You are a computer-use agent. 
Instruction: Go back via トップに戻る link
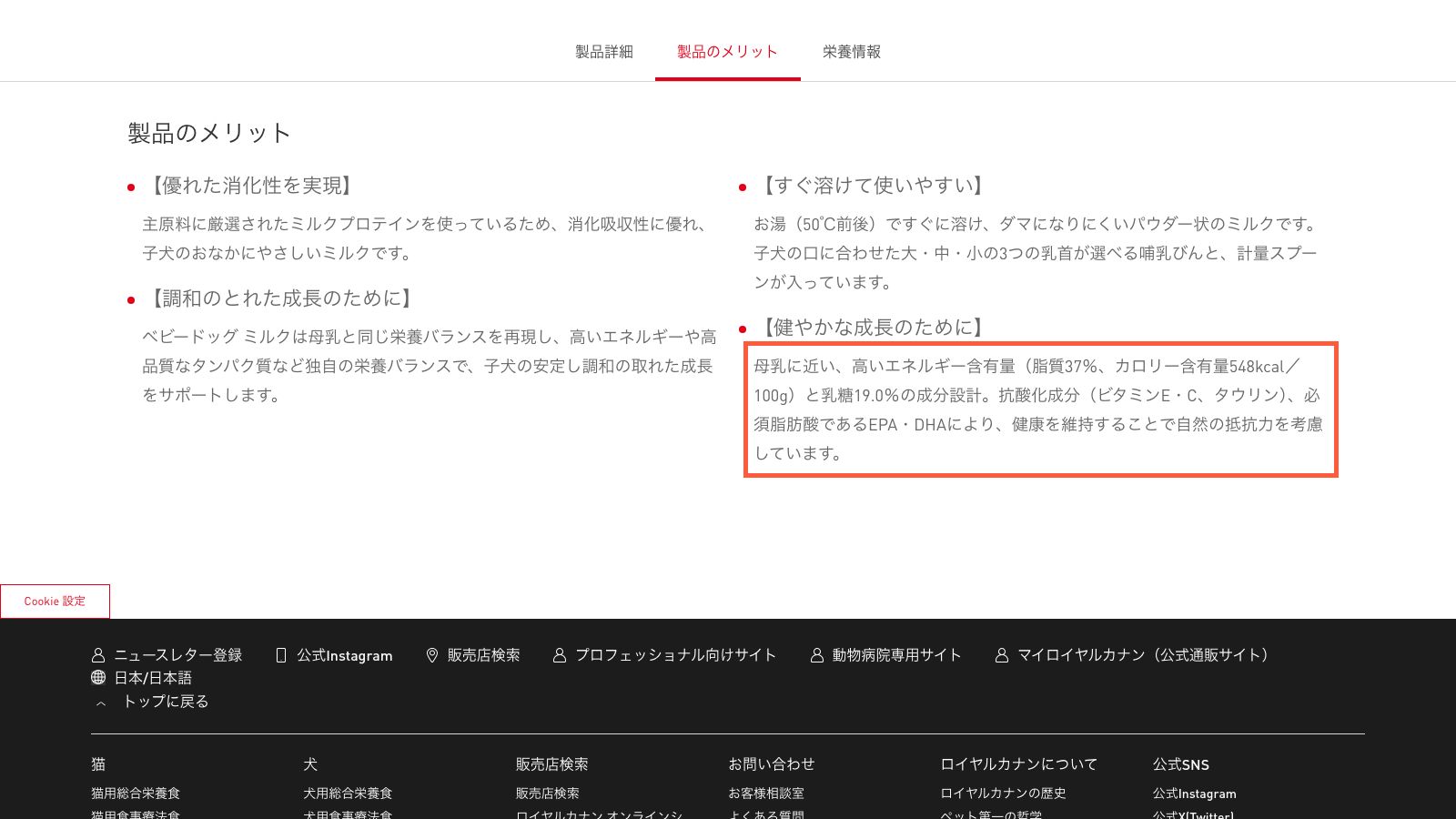point(166,702)
